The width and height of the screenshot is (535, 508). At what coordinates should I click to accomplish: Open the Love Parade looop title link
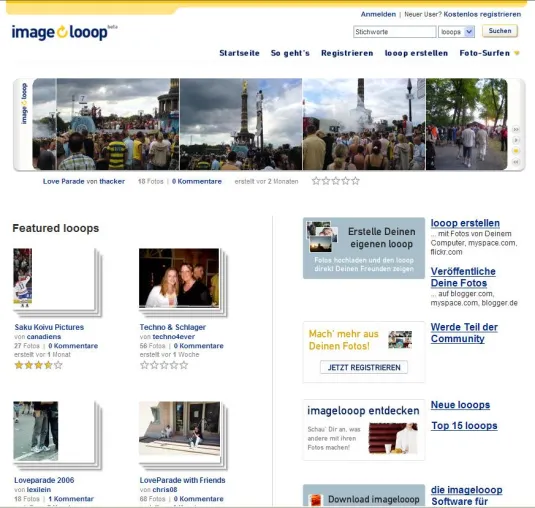pos(63,182)
